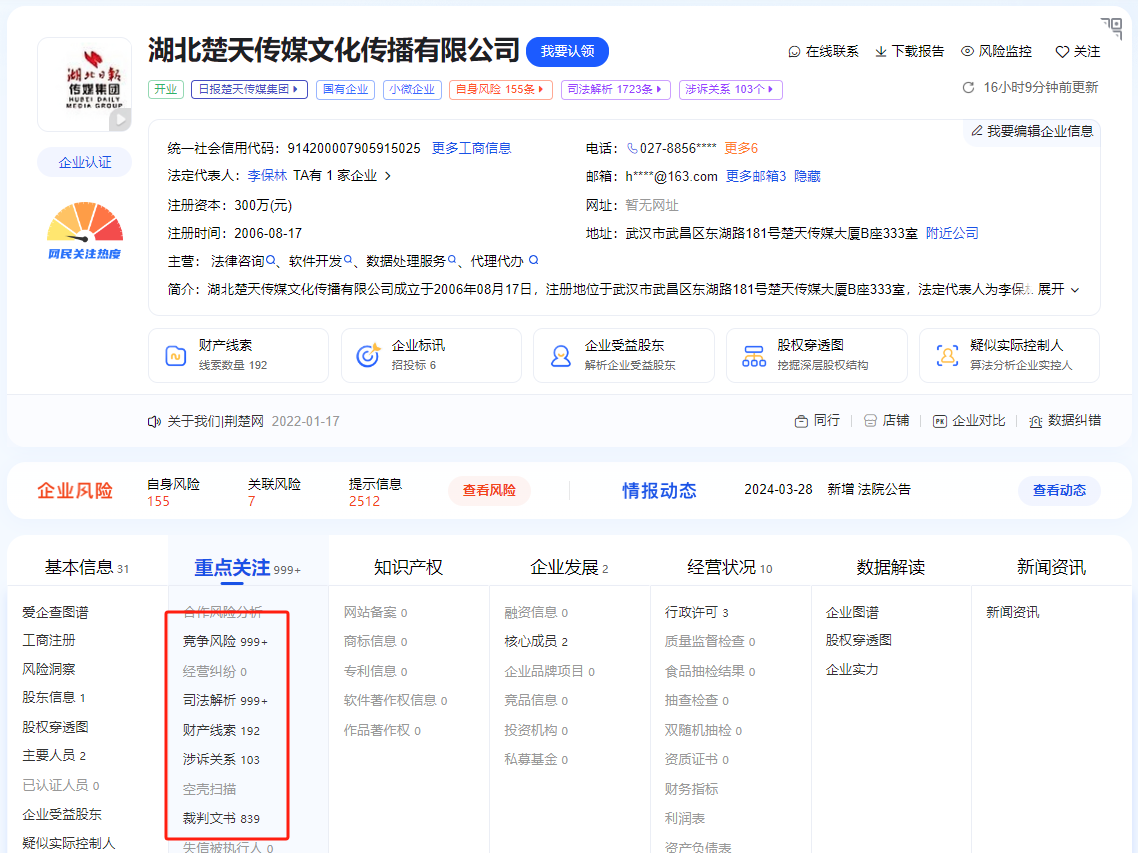Open 更多工商信息 link
1138x853 pixels.
471,148
